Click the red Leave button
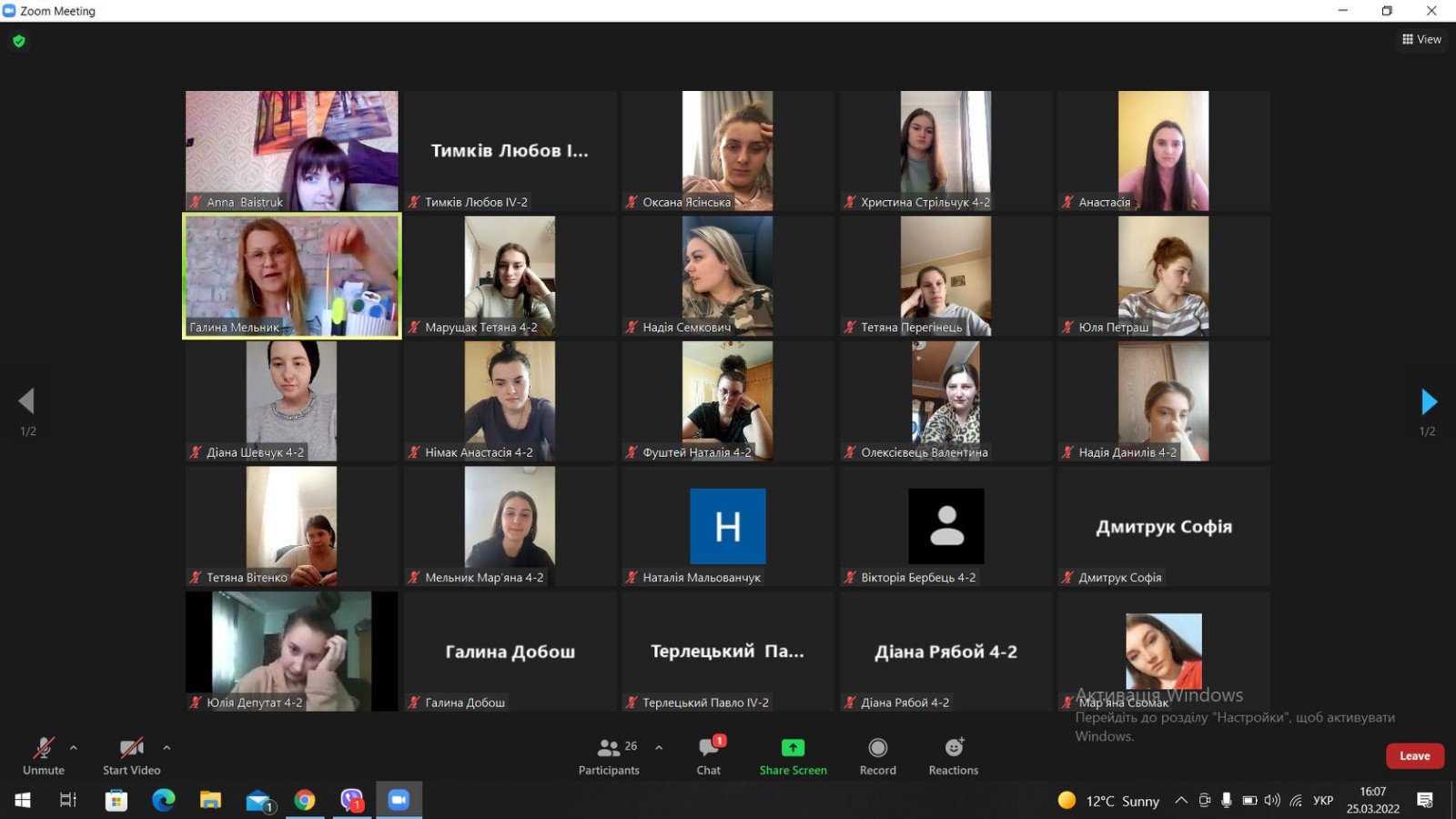Image resolution: width=1456 pixels, height=819 pixels. click(1414, 756)
